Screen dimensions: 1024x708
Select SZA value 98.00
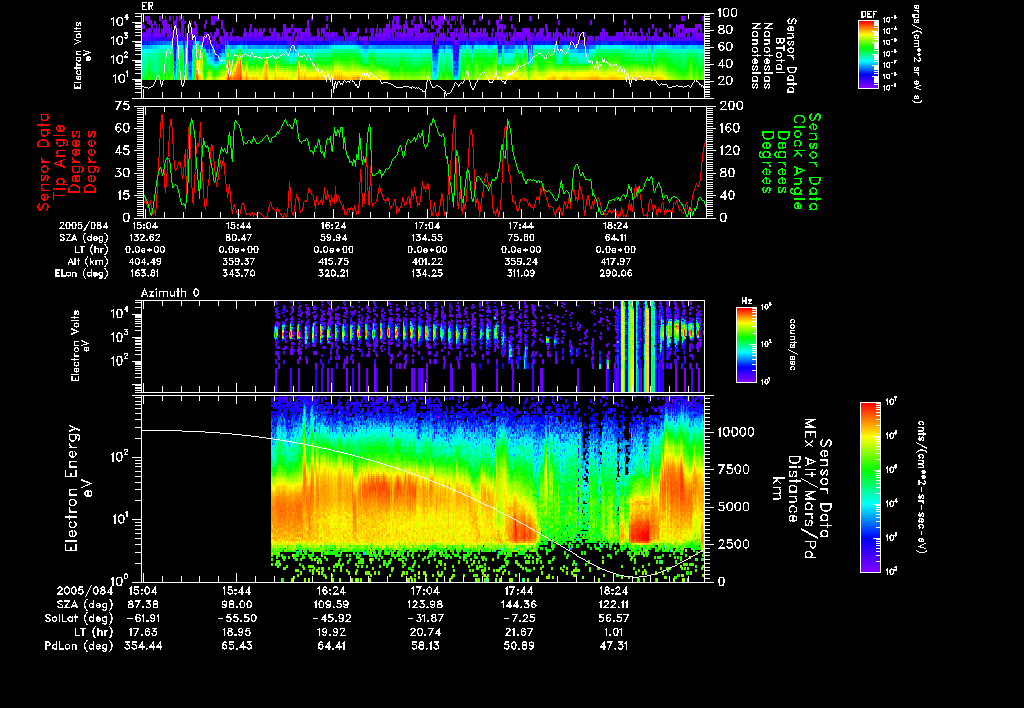236,604
